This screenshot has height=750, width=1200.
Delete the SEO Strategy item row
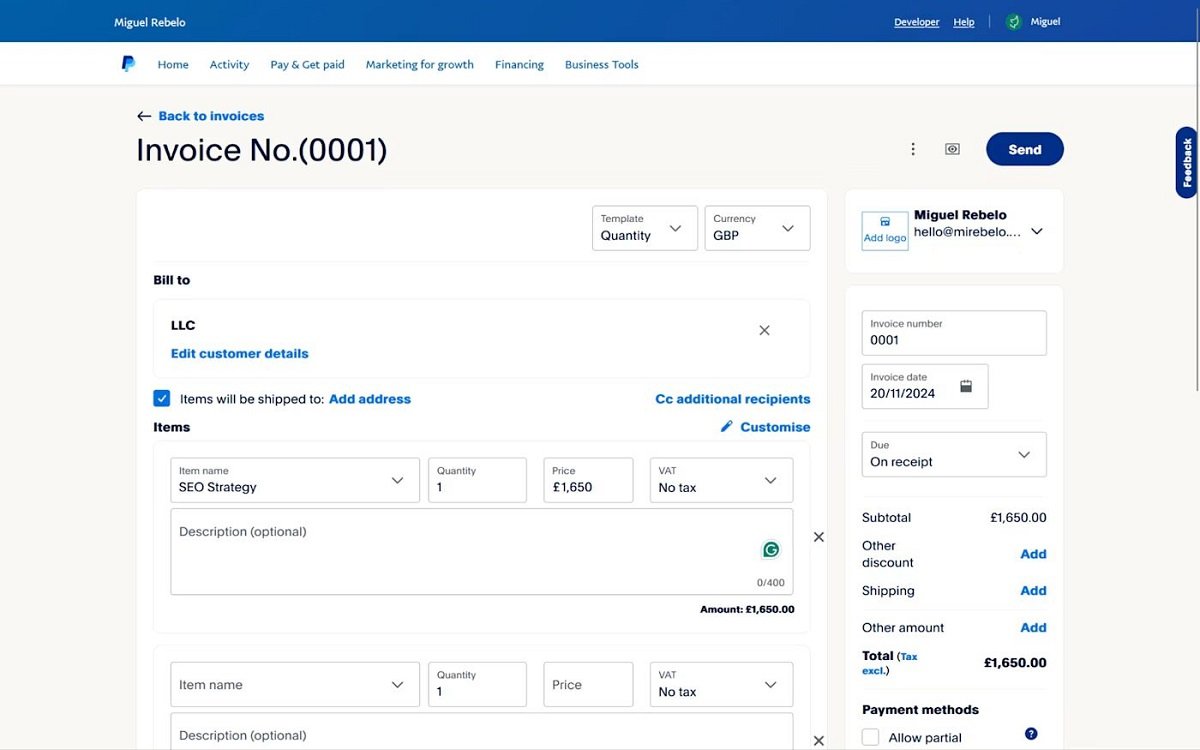pyautogui.click(x=818, y=537)
